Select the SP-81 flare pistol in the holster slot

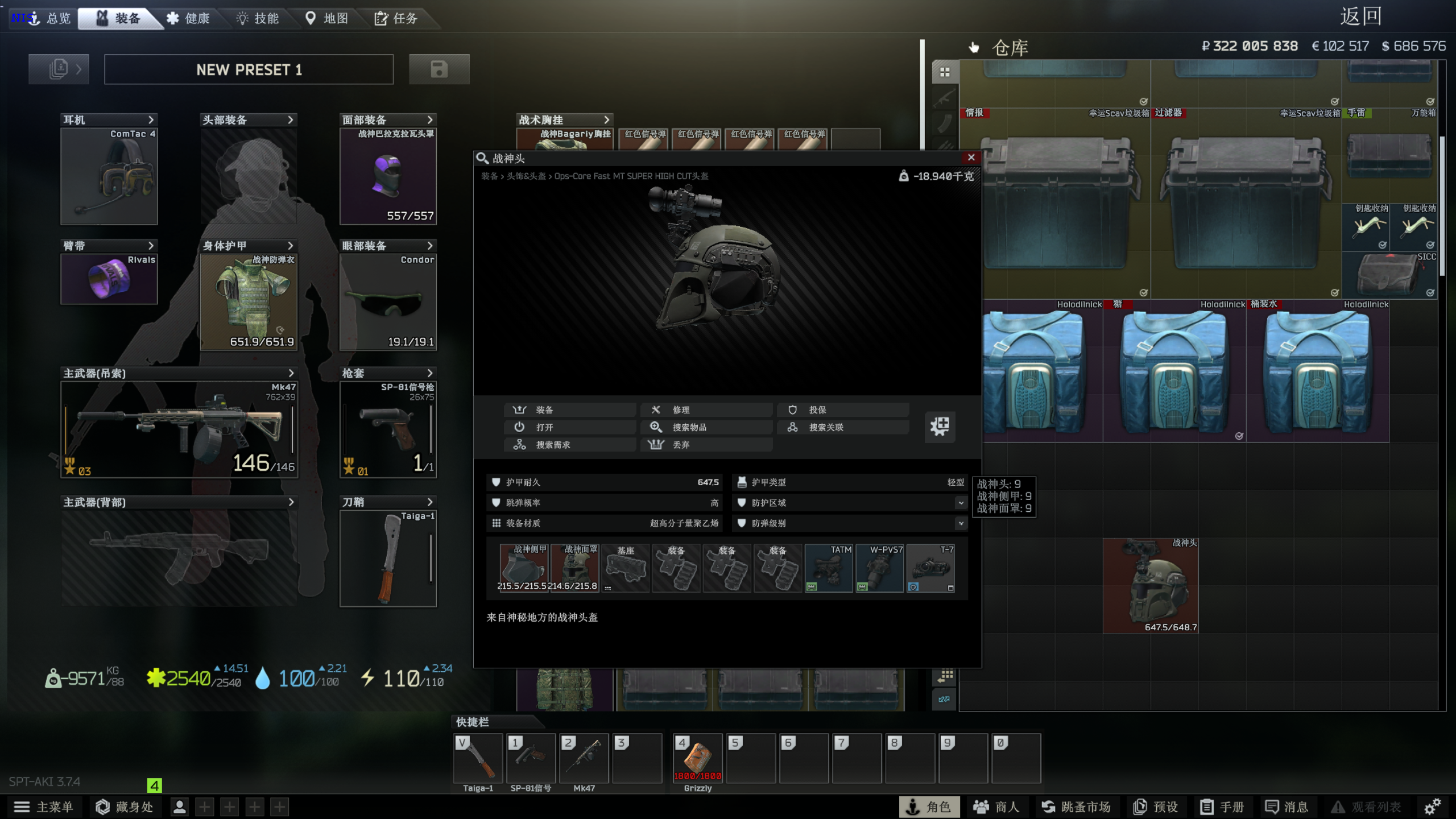click(x=388, y=429)
